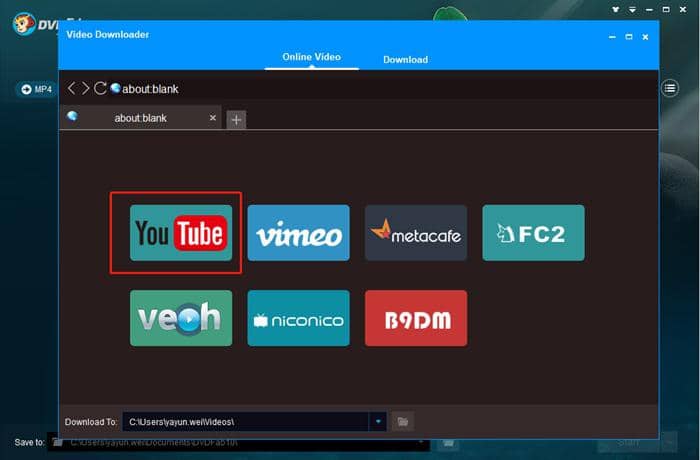The image size is (700, 460).
Task: Add a new browser tab
Action: [x=236, y=120]
